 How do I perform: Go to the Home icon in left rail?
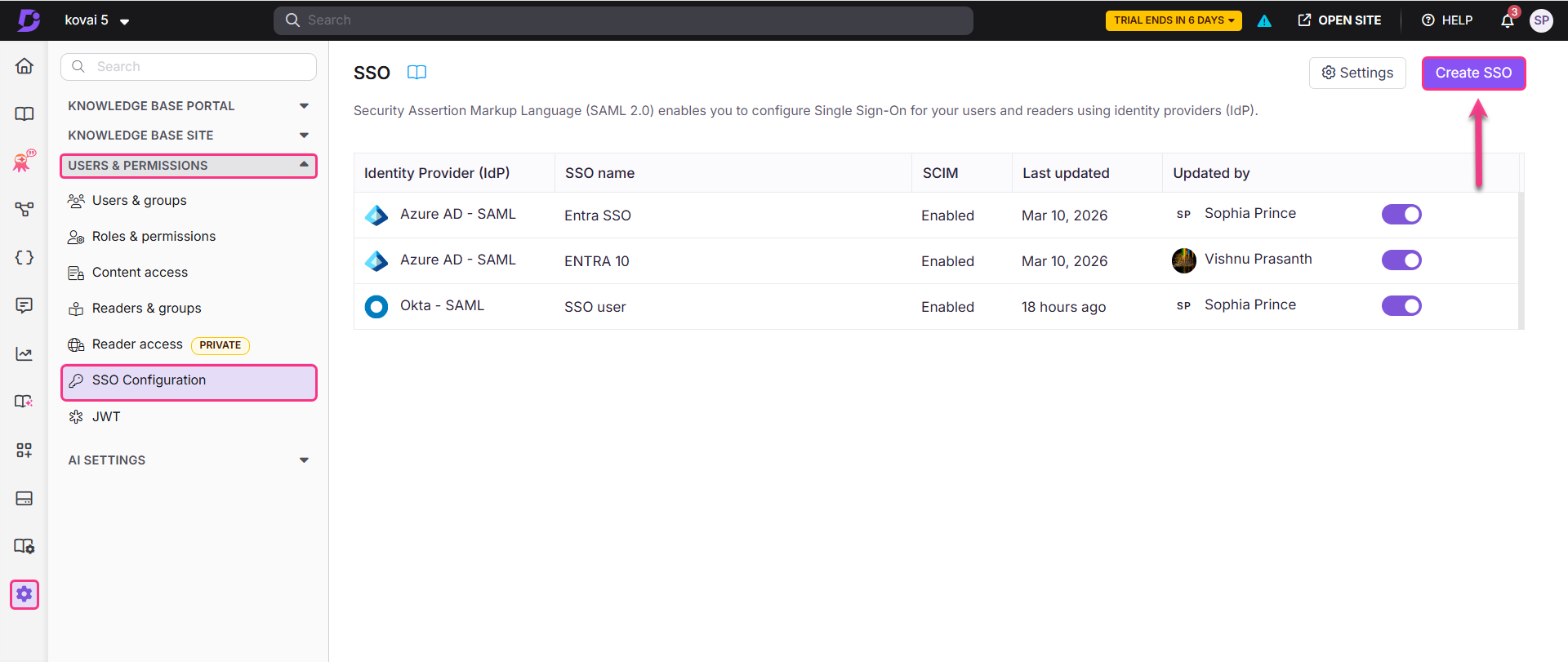24,66
